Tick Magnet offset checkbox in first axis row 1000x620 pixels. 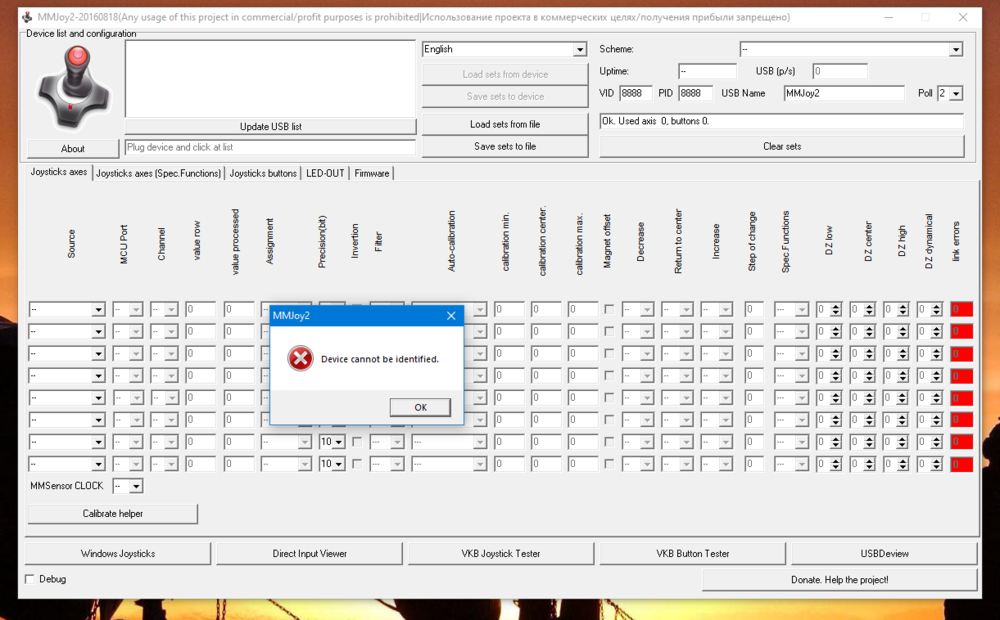[x=609, y=309]
